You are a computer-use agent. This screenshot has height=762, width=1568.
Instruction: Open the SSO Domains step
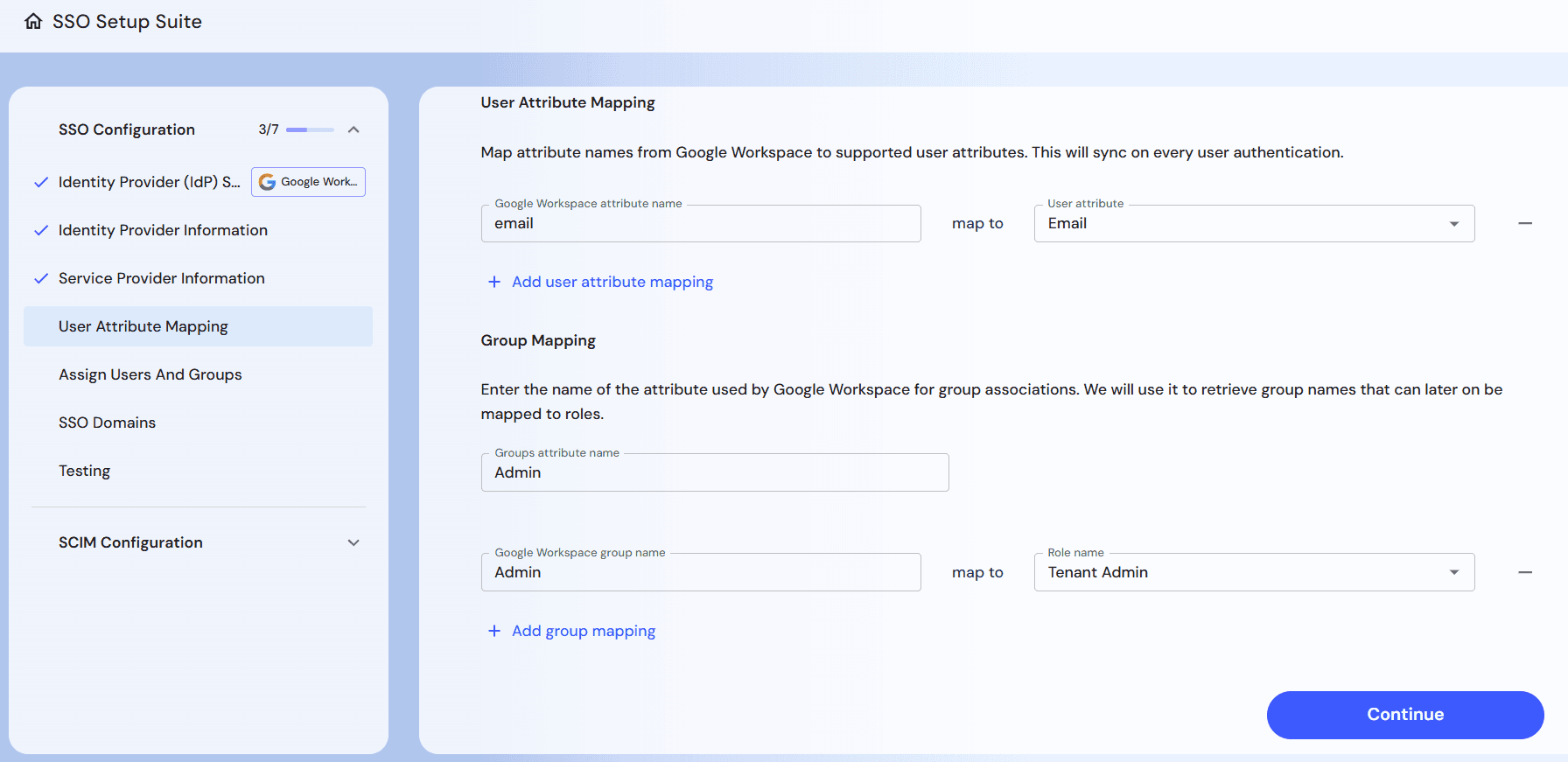107,423
